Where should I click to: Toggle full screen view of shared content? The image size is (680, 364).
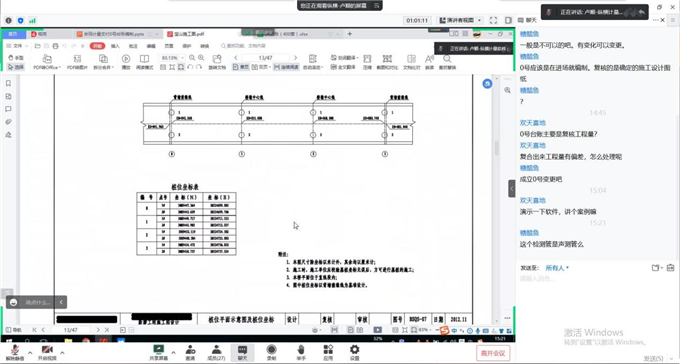click(x=494, y=20)
